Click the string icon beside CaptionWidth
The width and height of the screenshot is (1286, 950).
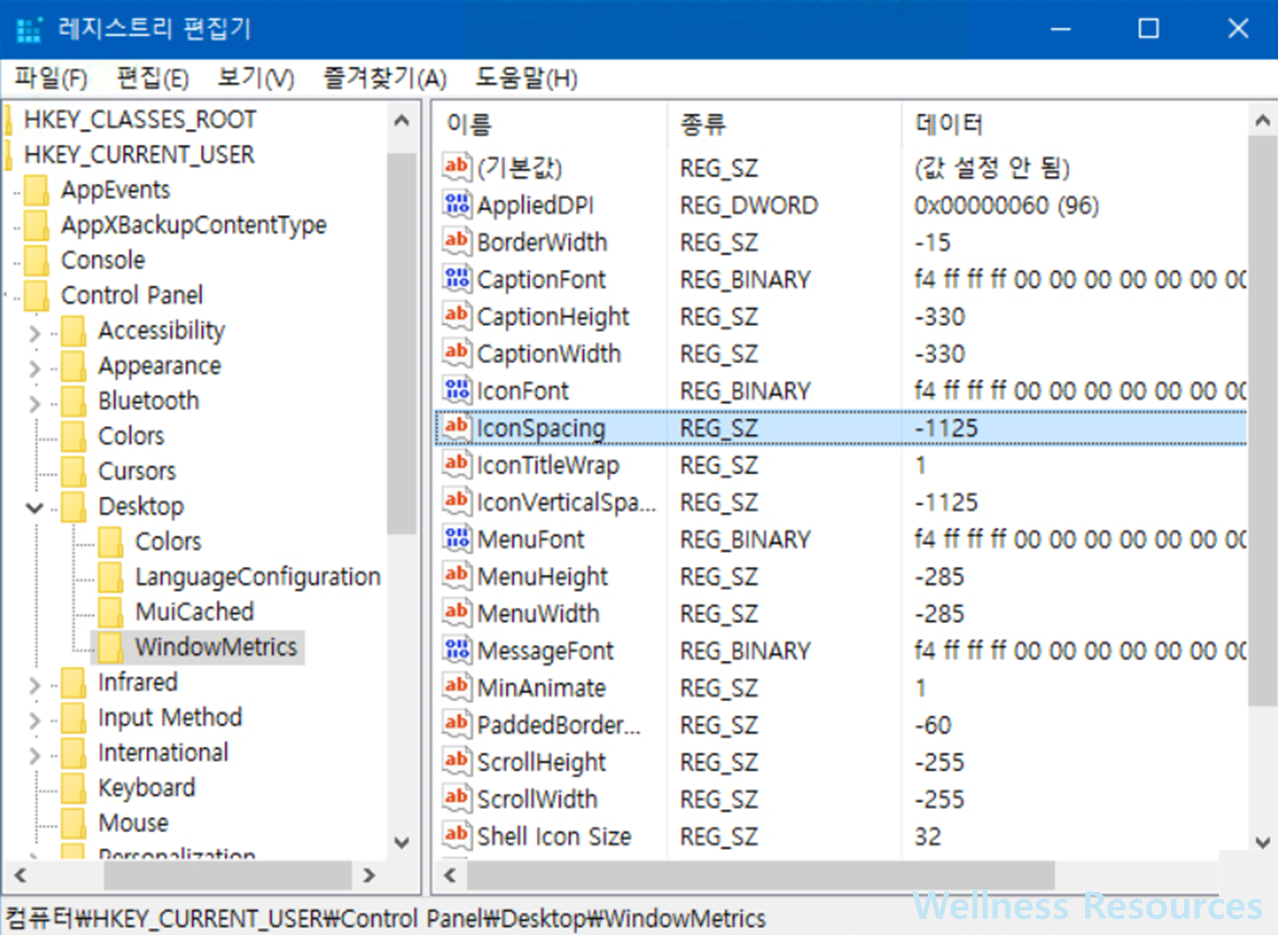pos(456,353)
